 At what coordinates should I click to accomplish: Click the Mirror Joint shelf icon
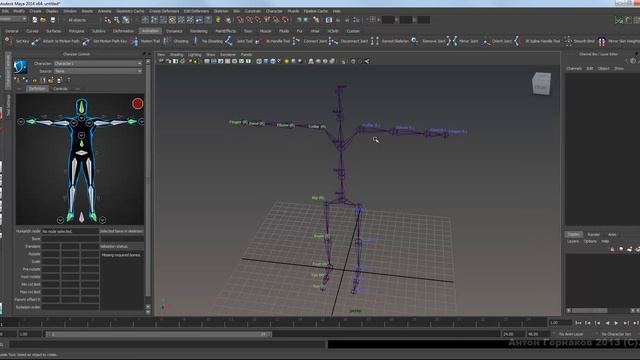point(452,41)
